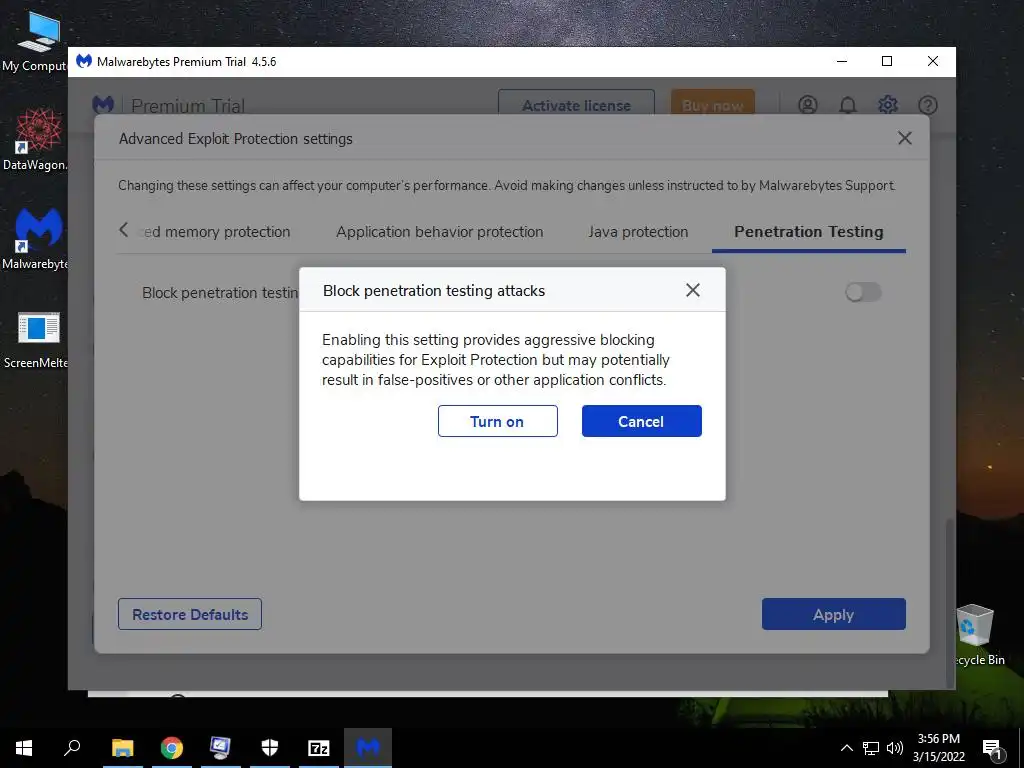The width and height of the screenshot is (1024, 768).
Task: Close the Malwarebytes window
Action: (x=933, y=61)
